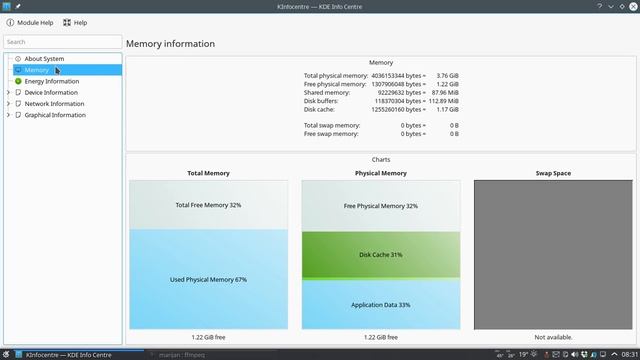
Task: Click the Graphical Information row icon
Action: coord(18,115)
